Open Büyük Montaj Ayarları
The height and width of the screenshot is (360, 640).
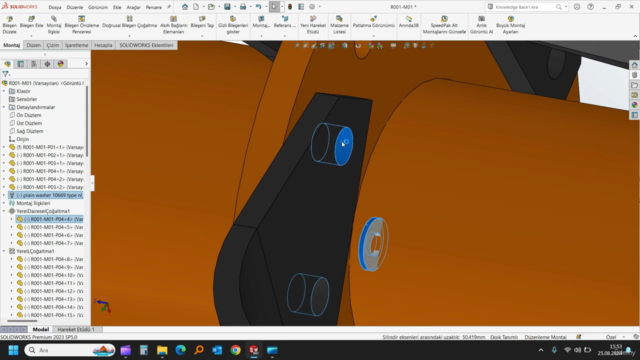click(x=510, y=25)
